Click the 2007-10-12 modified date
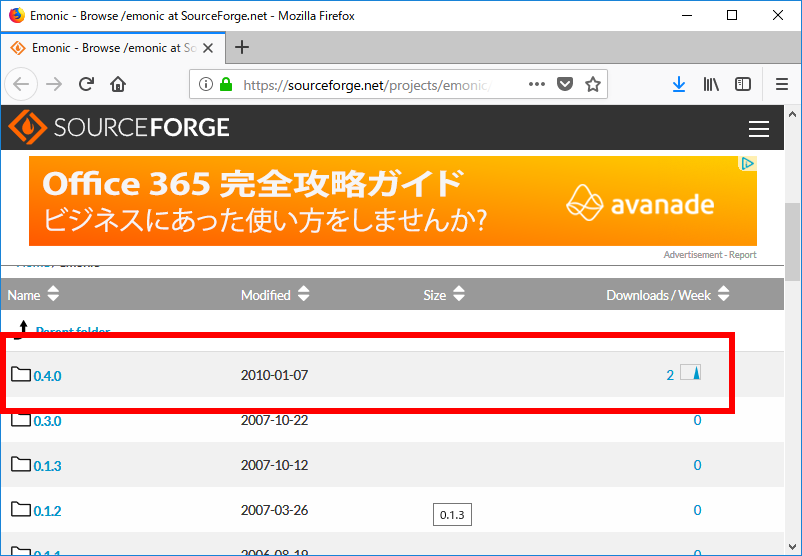Screen dimensions: 802x556 click(x=275, y=465)
